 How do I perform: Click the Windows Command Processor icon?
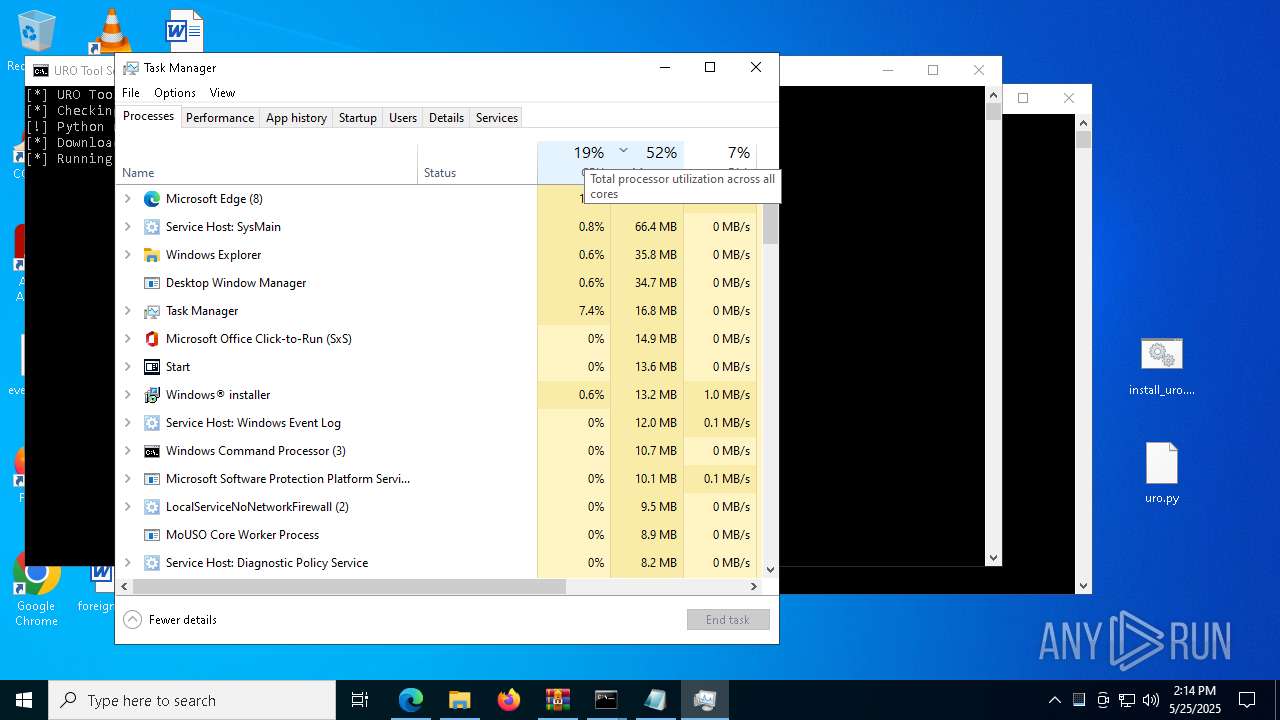(x=152, y=451)
